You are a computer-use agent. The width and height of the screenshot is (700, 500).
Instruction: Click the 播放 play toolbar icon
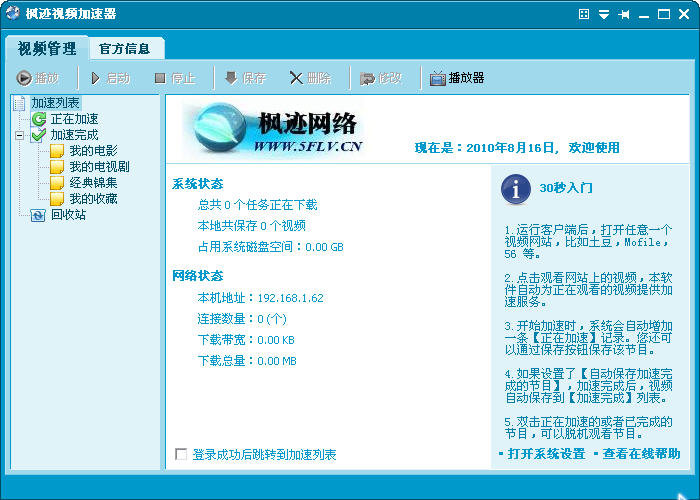pyautogui.click(x=24, y=78)
